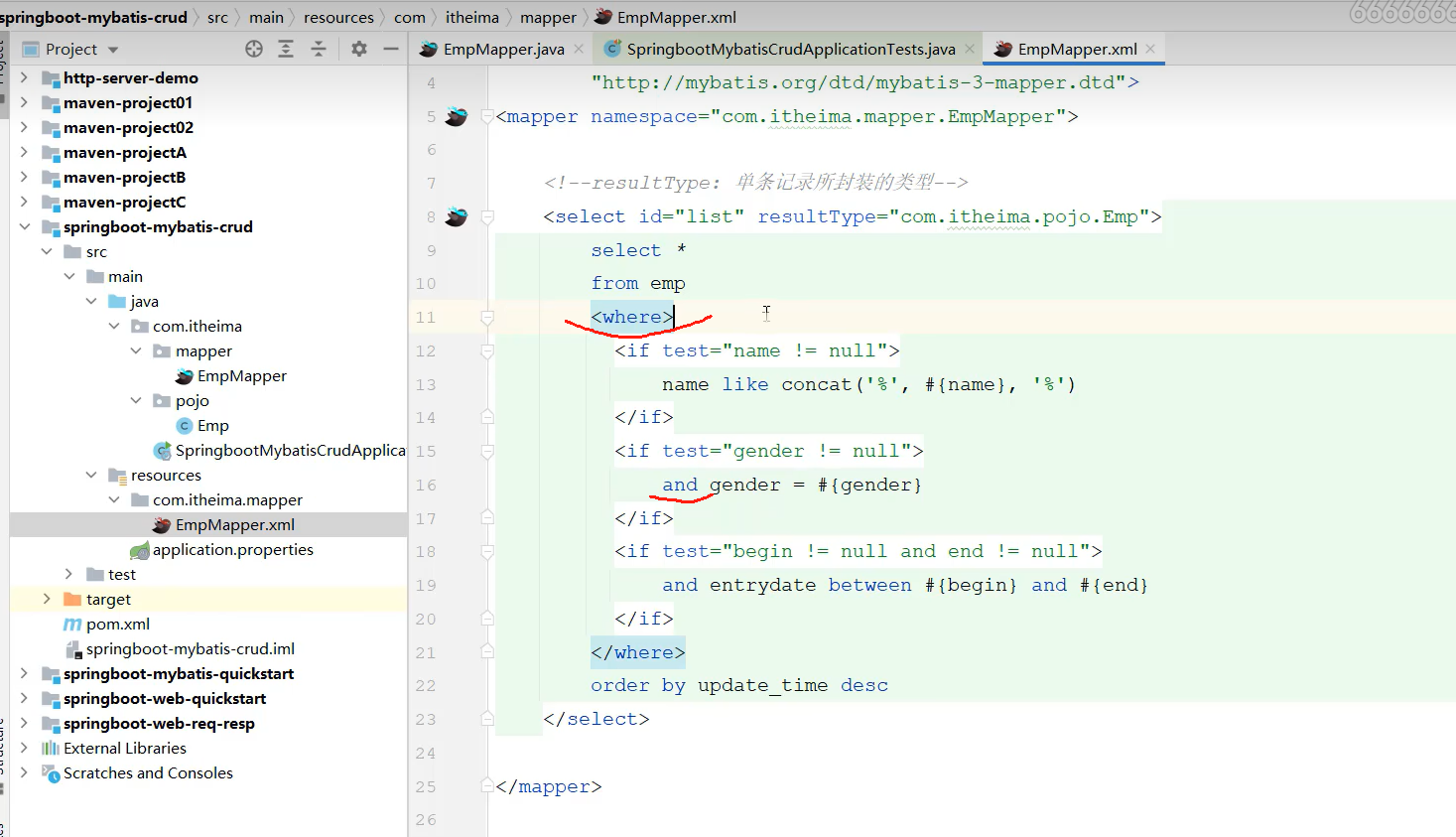Select springboot-web-quickstart module
This screenshot has height=837, width=1456.
tap(165, 698)
